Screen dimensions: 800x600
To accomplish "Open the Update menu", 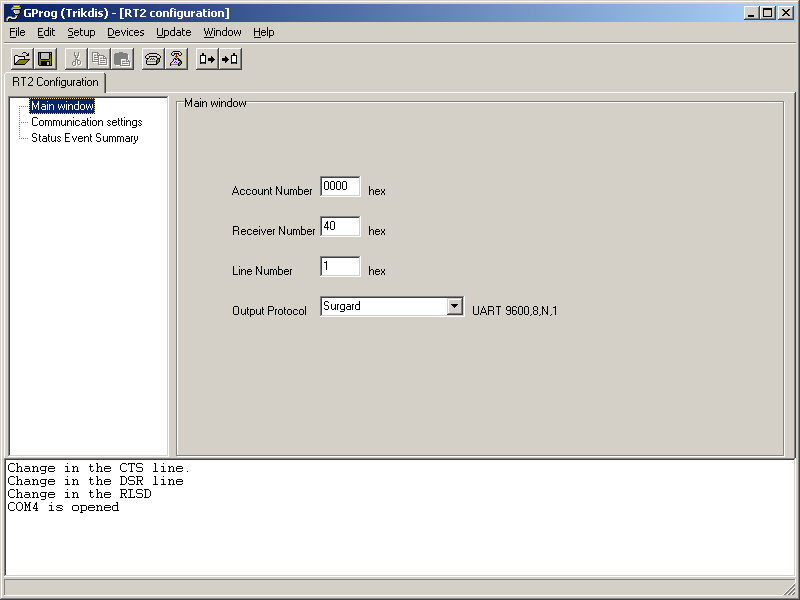I will (172, 32).
